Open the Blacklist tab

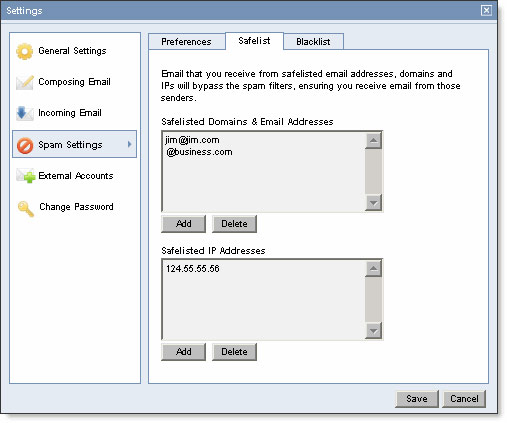pos(313,42)
